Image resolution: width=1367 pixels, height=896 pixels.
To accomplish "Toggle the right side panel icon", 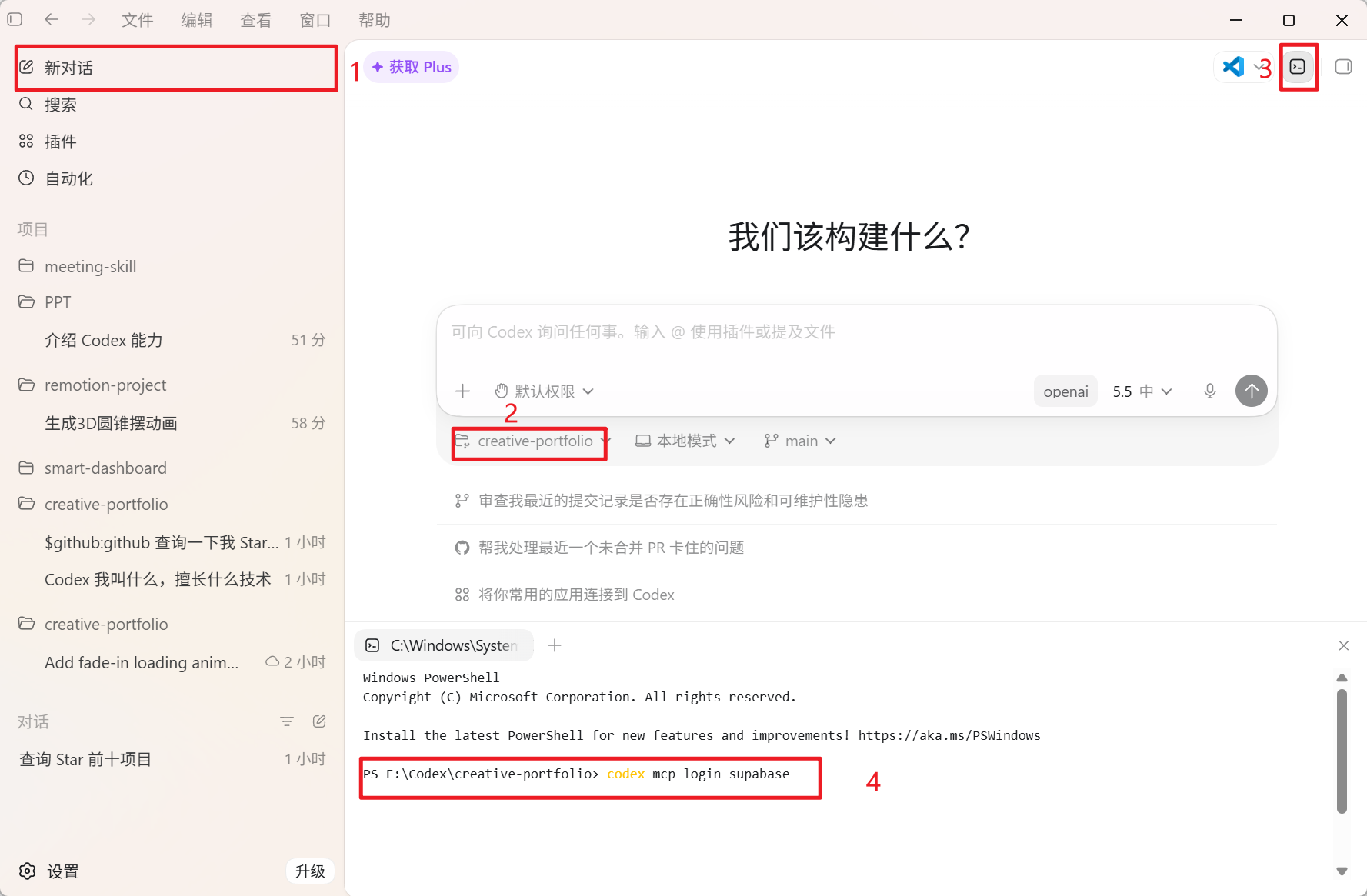I will coord(1343,67).
